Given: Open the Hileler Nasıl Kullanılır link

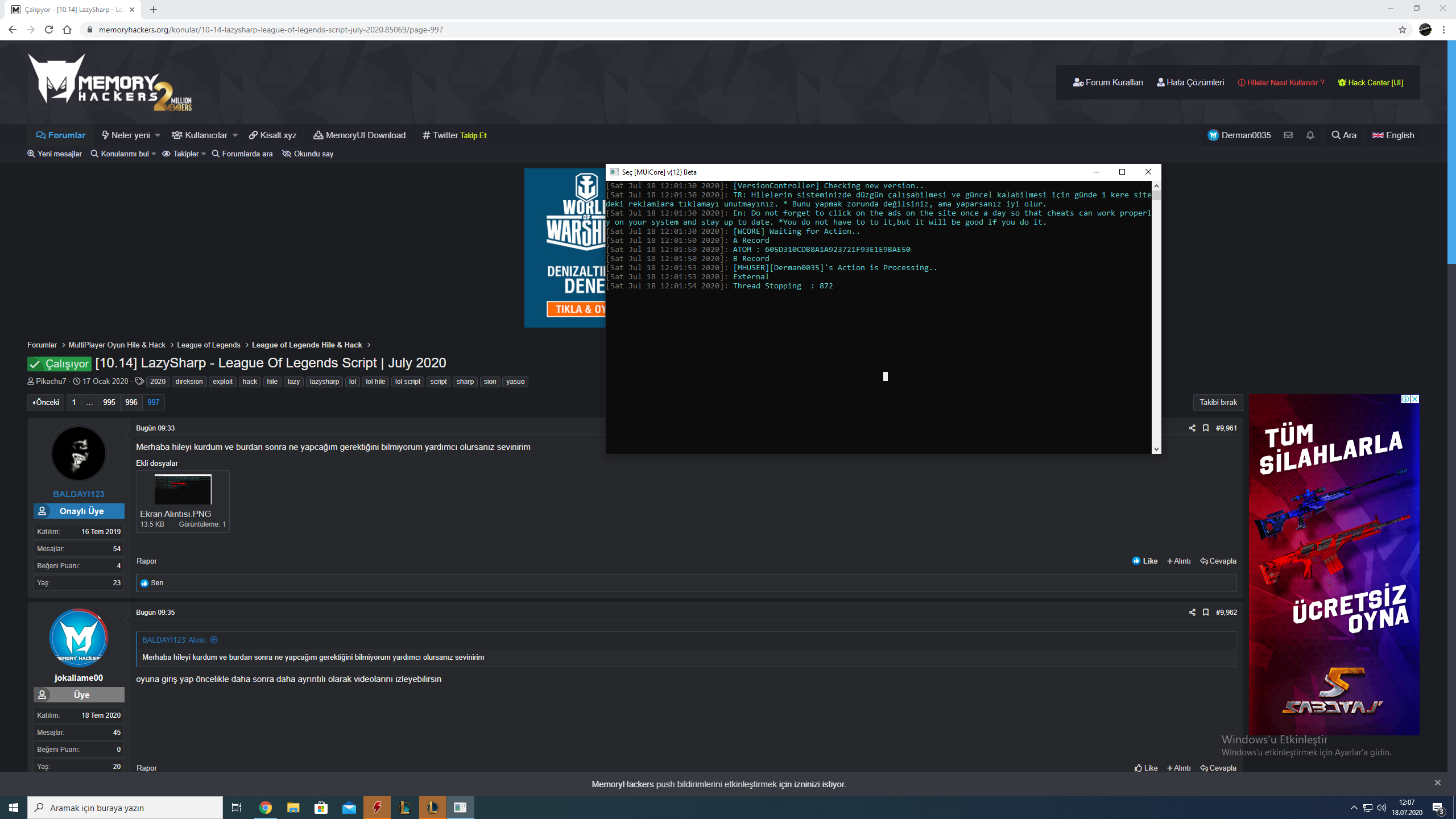Looking at the screenshot, I should pyautogui.click(x=1281, y=82).
